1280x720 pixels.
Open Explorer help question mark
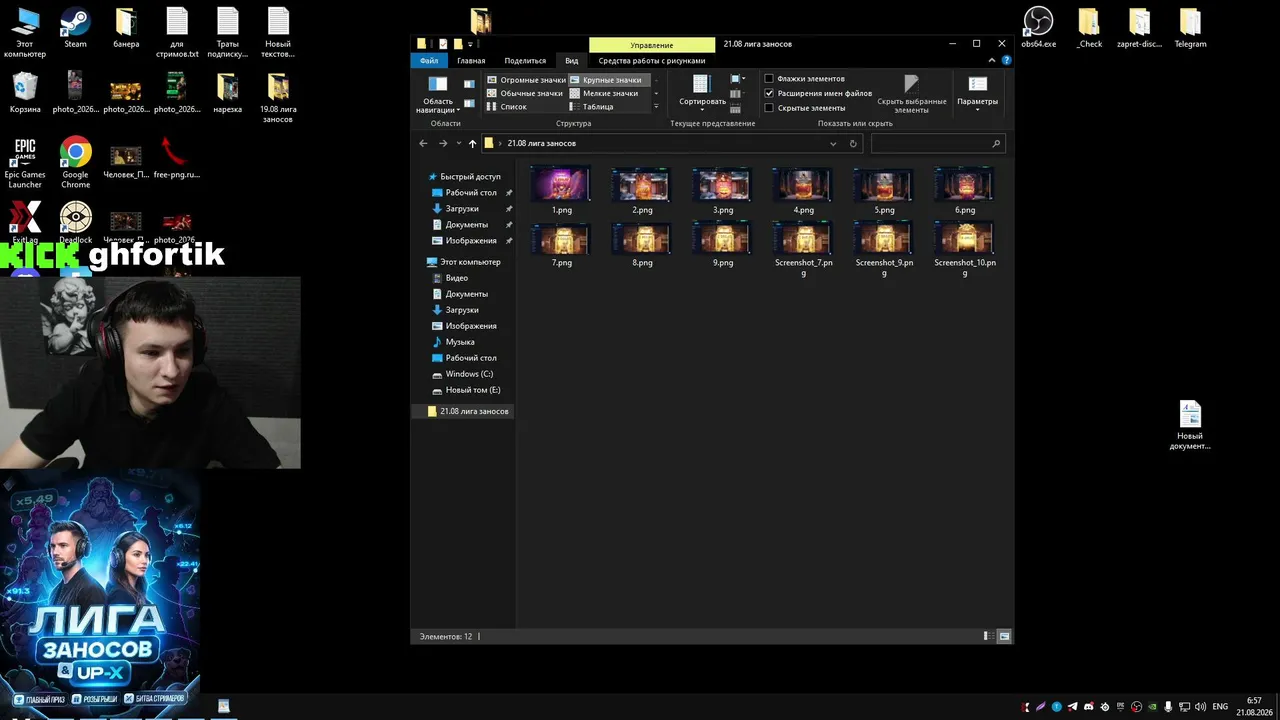1007,60
